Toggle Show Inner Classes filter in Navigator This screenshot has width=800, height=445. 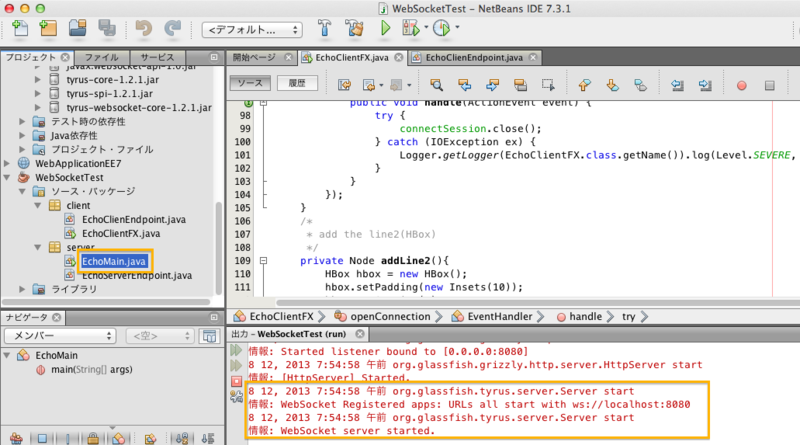[118, 438]
